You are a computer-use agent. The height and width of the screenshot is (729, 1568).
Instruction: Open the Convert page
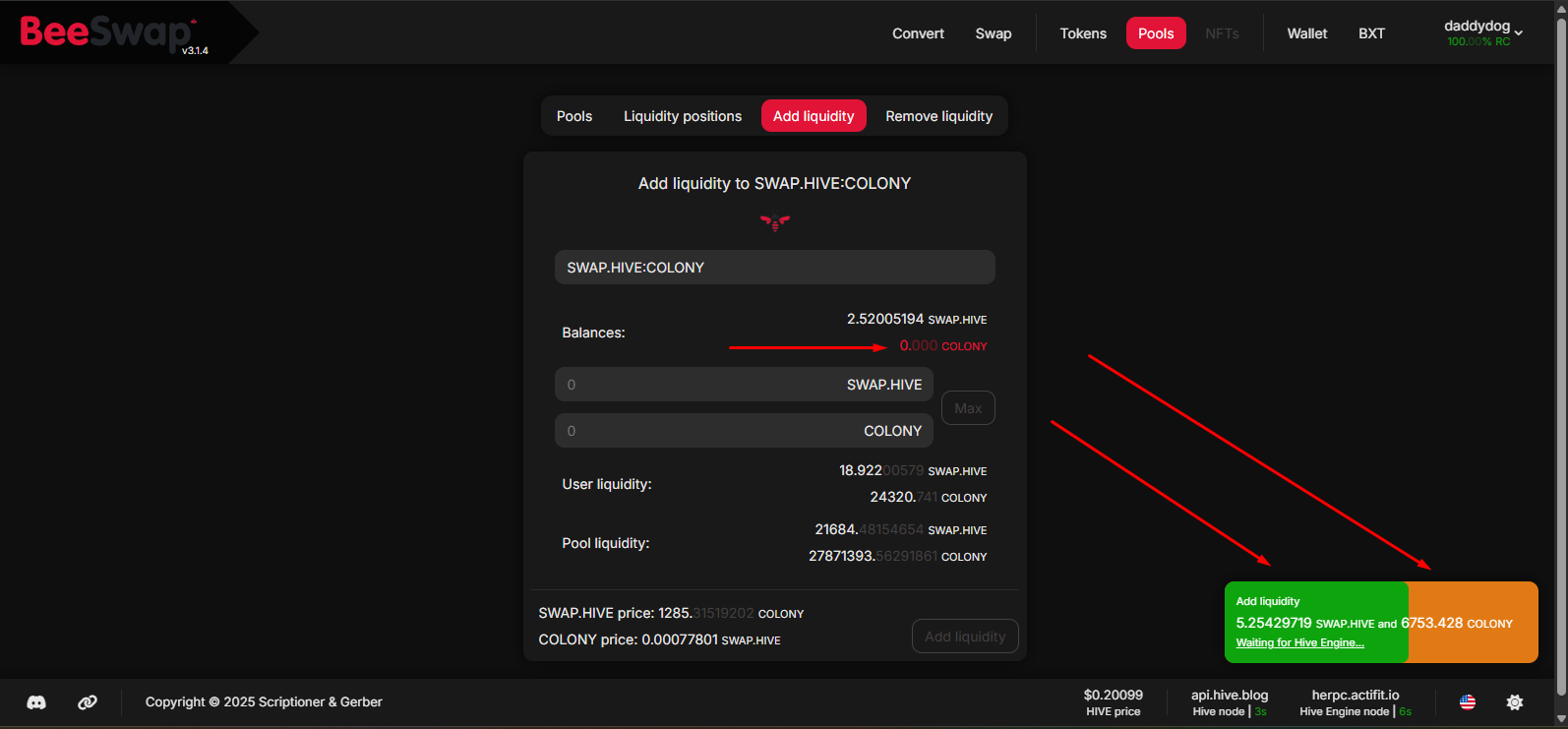coord(918,33)
